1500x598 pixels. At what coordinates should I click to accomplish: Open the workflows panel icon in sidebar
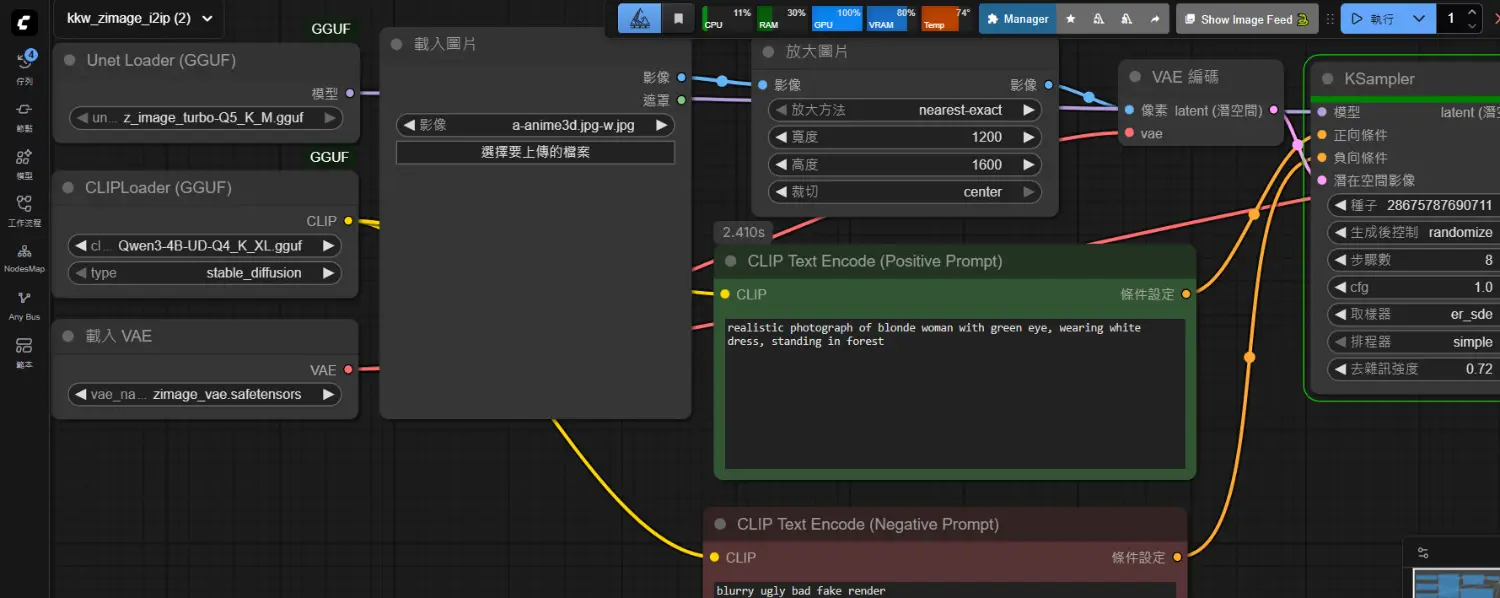click(x=24, y=209)
